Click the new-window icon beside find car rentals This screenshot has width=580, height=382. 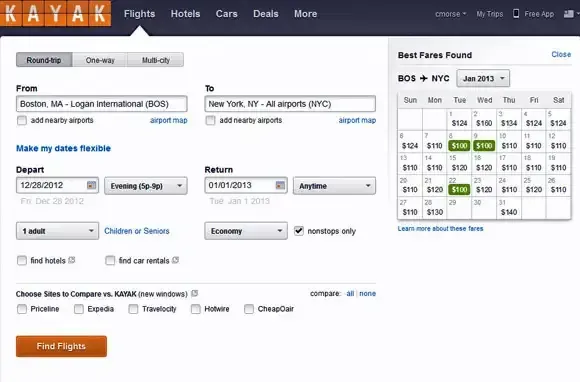point(176,260)
